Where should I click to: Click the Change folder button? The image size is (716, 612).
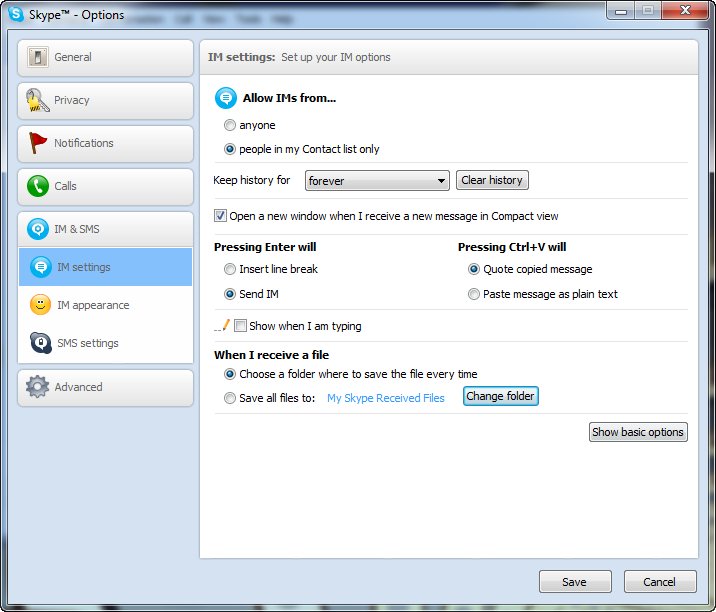click(500, 397)
